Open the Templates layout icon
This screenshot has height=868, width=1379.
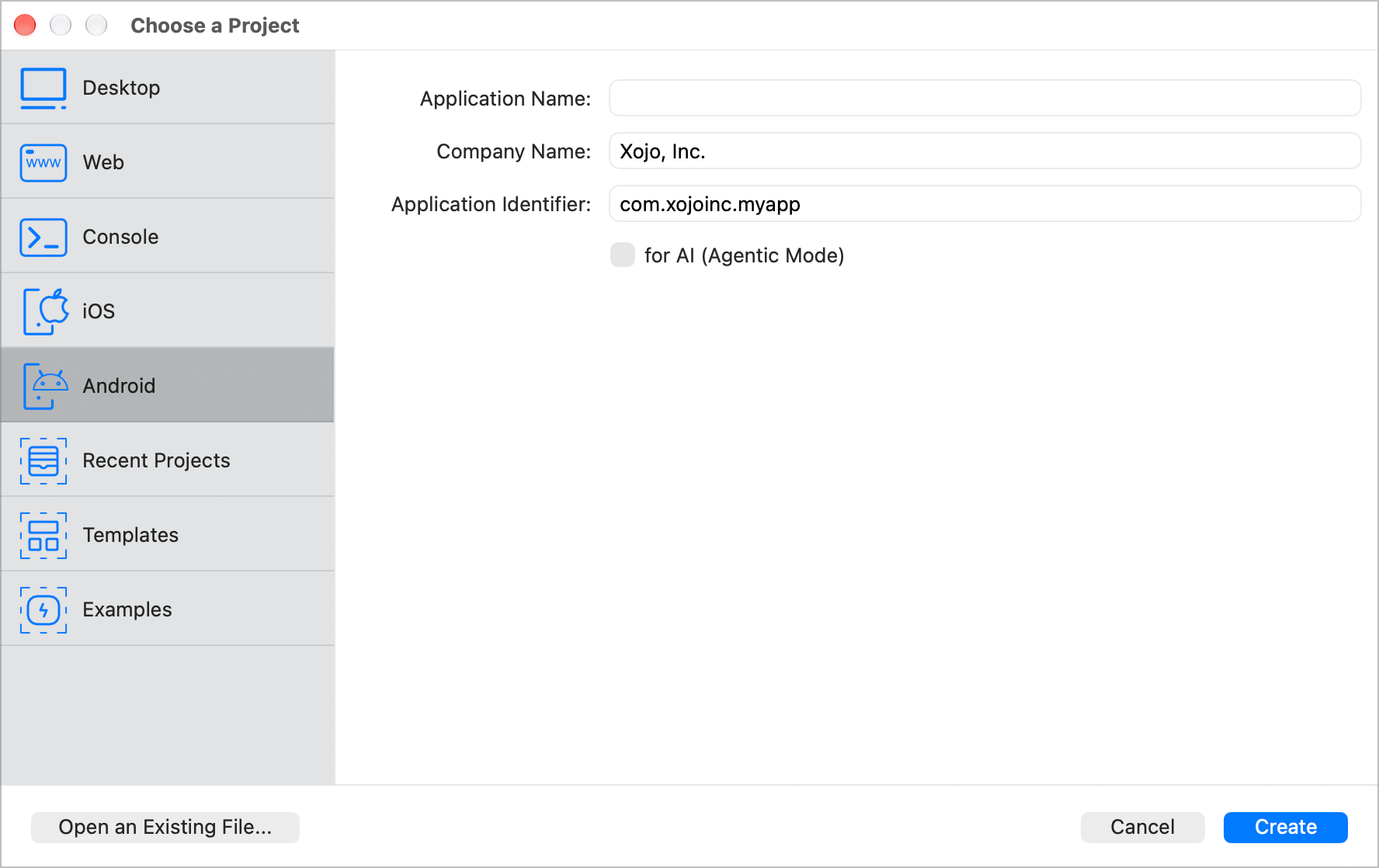(43, 535)
